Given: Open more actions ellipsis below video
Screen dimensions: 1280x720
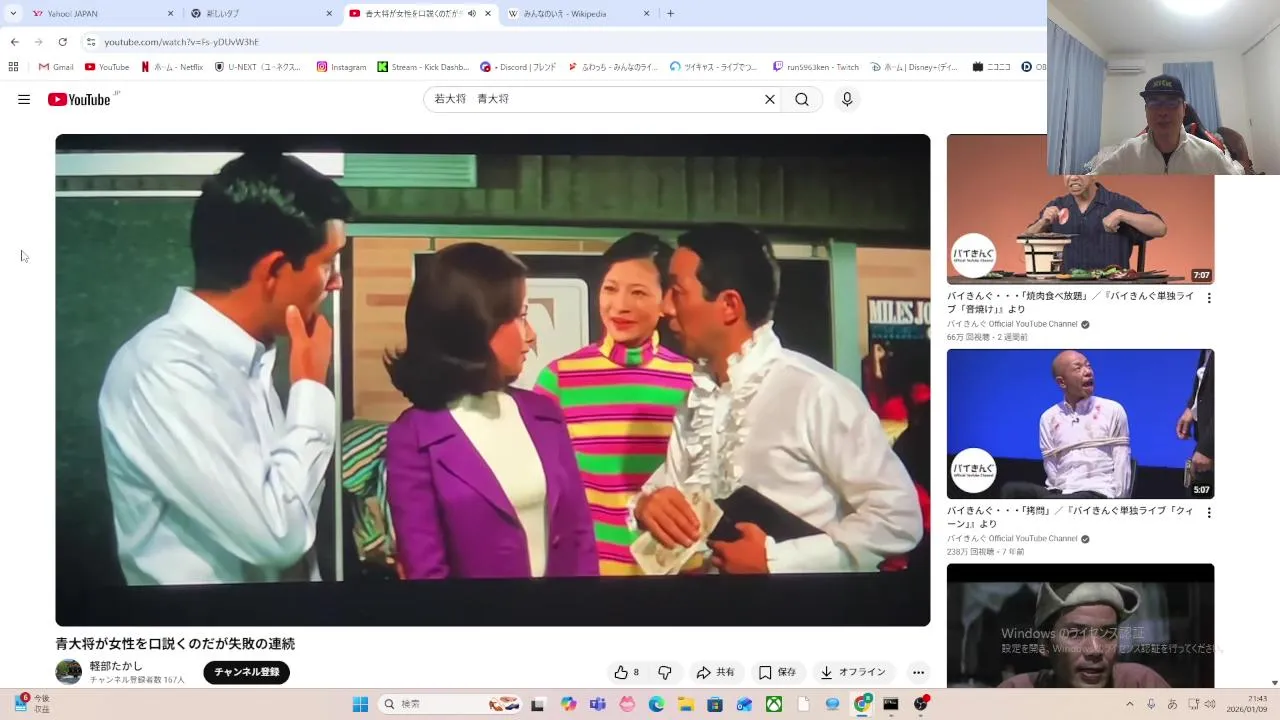Looking at the screenshot, I should tap(918, 672).
